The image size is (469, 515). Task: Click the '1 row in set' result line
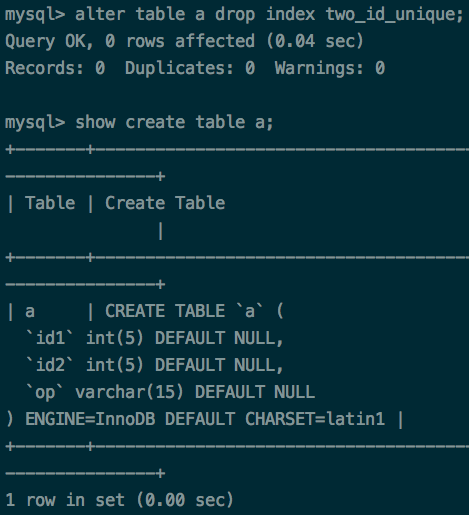[x=120, y=500]
